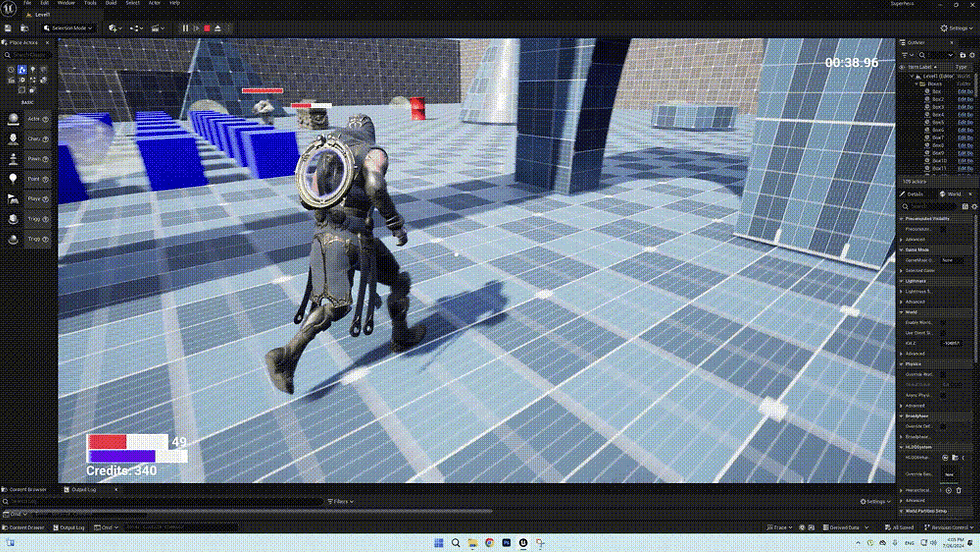This screenshot has height=552, width=980.
Task: Switch to the Details tab
Action: click(x=914, y=194)
